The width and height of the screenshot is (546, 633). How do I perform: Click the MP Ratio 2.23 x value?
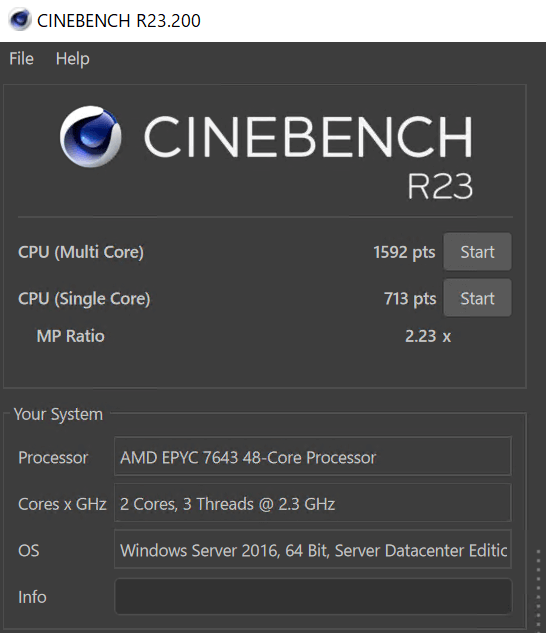(x=428, y=336)
